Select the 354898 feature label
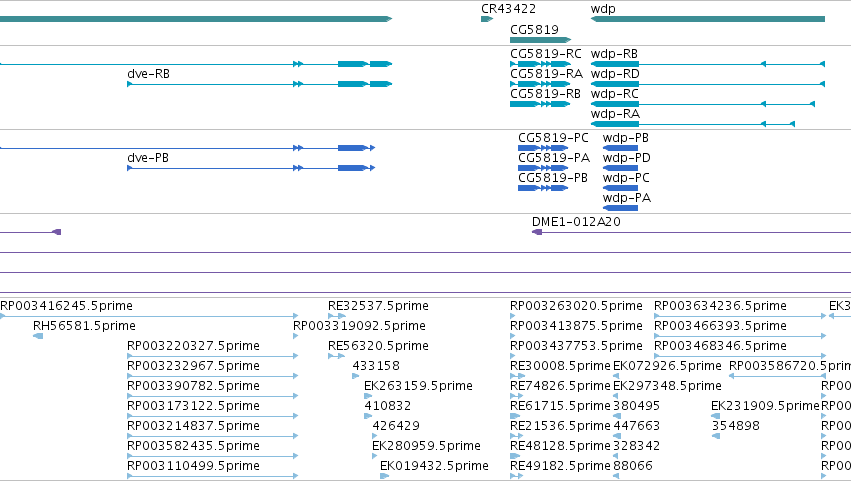The image size is (851, 481). 735,426
